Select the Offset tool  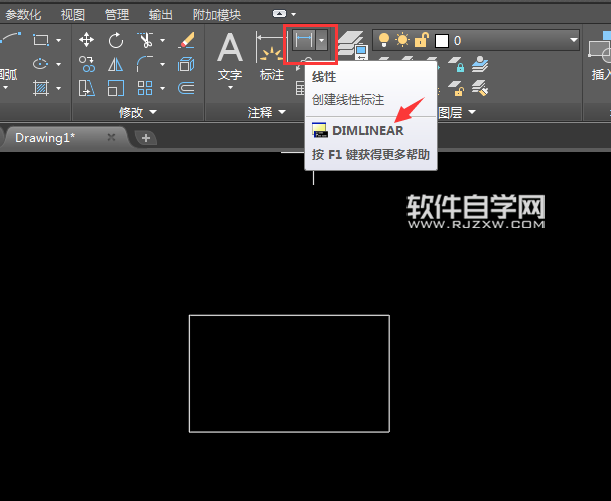186,88
